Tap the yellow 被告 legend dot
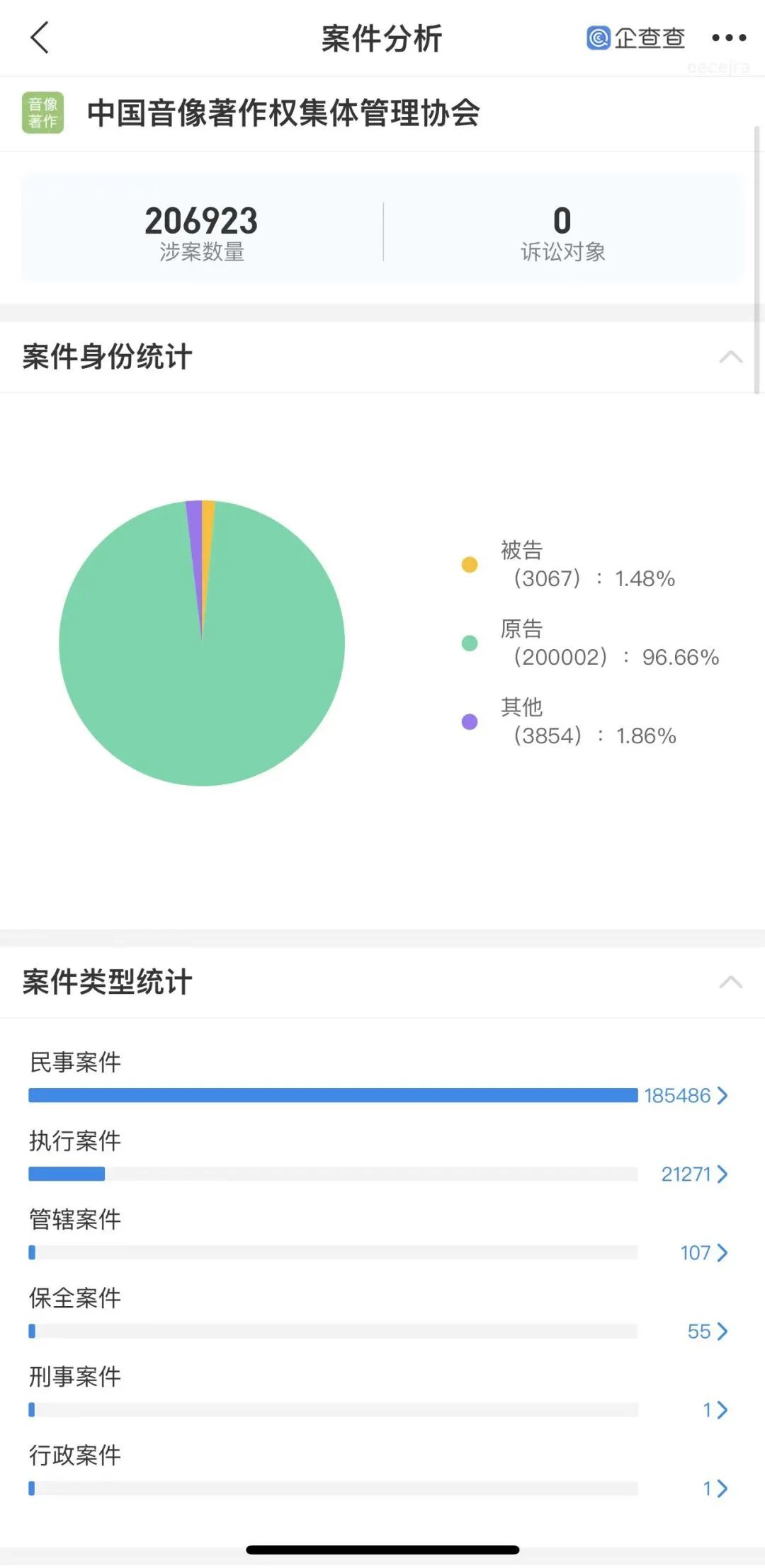The width and height of the screenshot is (765, 1568). click(469, 564)
